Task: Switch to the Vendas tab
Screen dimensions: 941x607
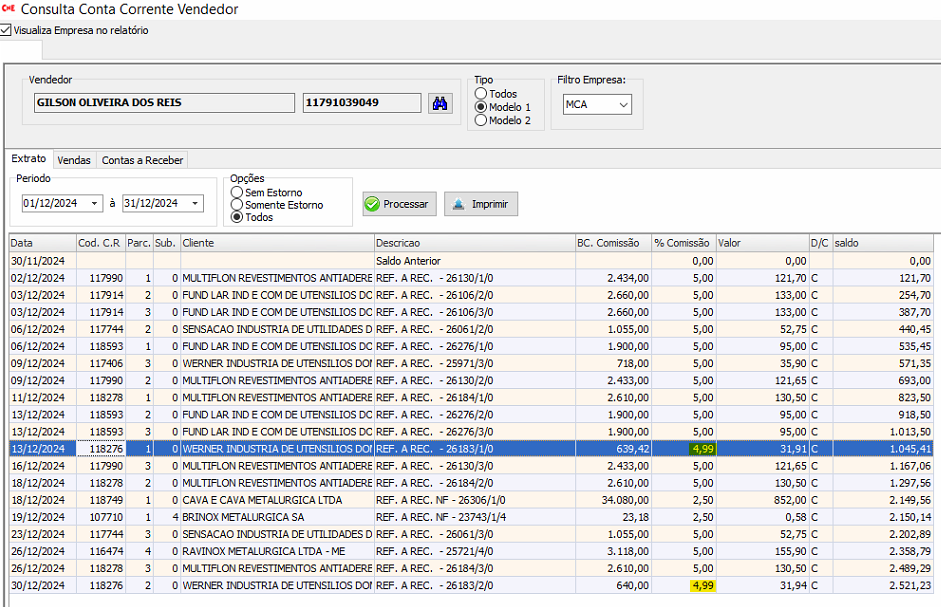Action: tap(74, 160)
